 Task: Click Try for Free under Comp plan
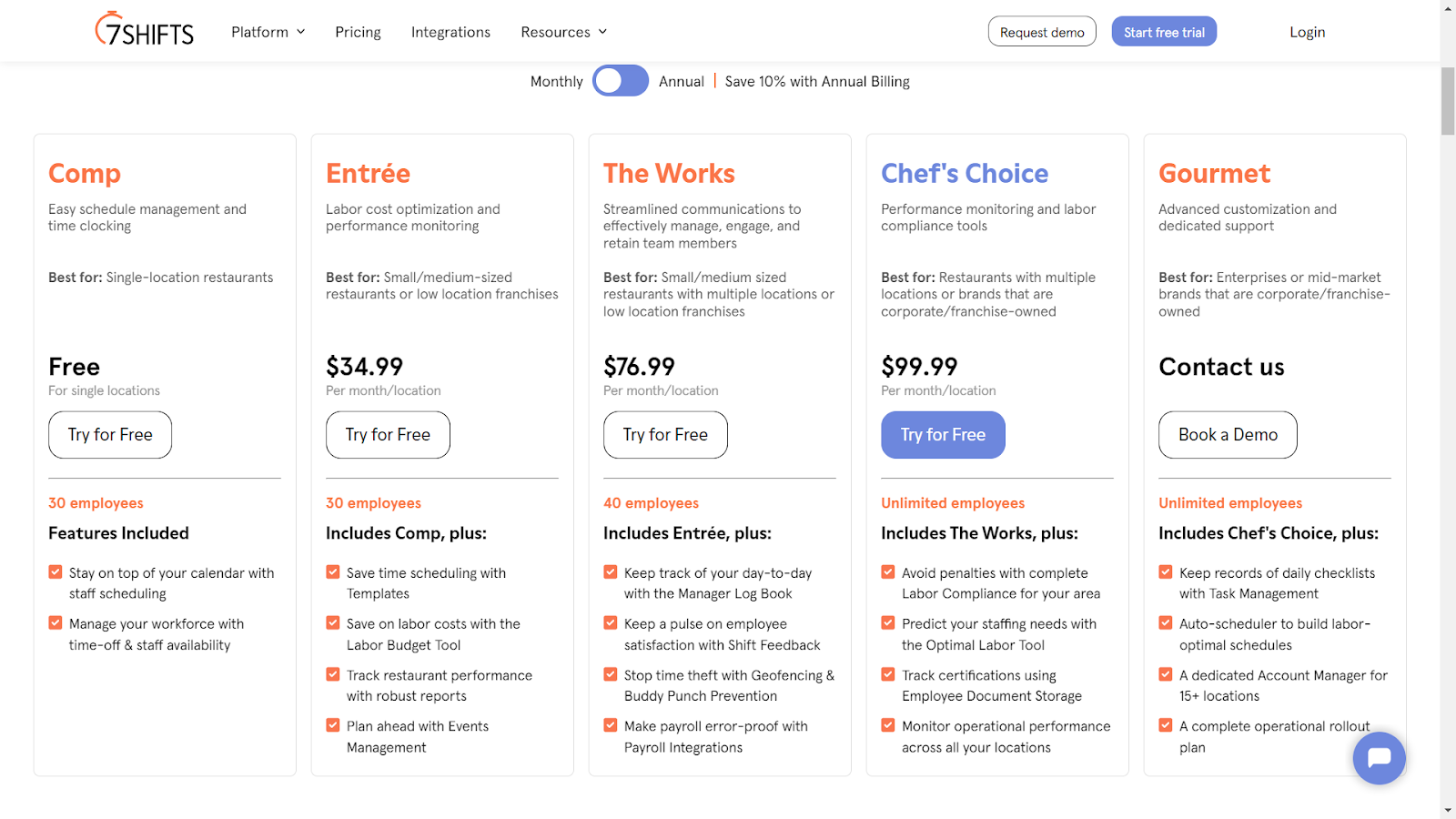pos(109,434)
